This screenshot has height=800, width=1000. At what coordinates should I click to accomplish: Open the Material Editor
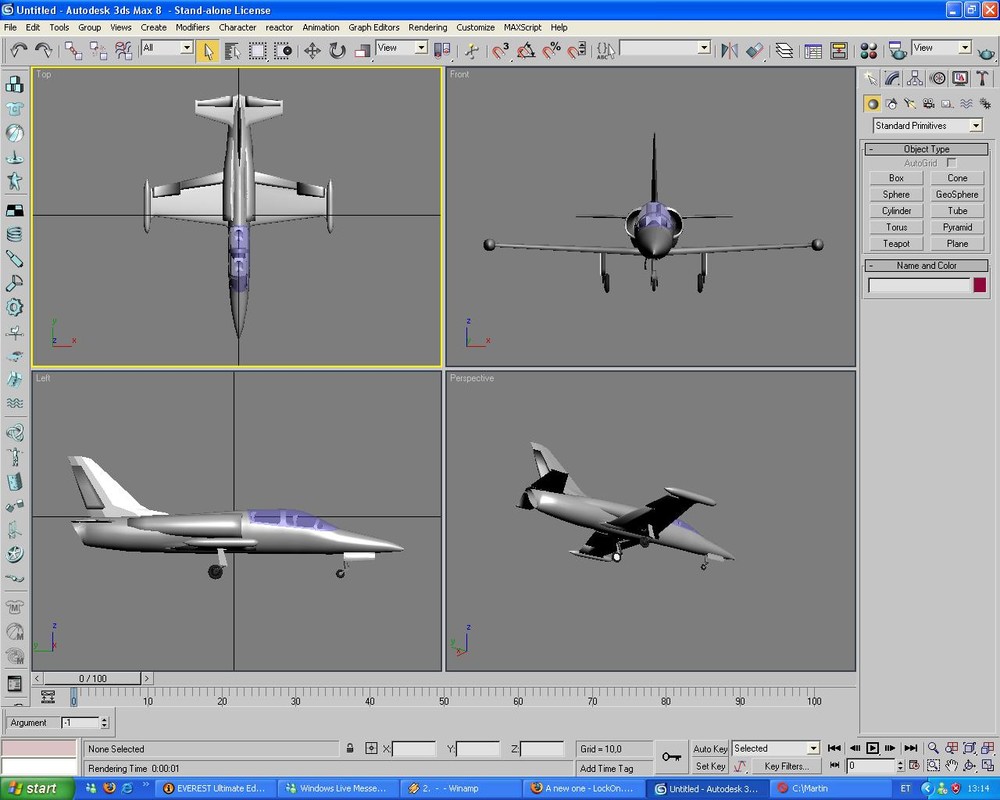tap(868, 50)
